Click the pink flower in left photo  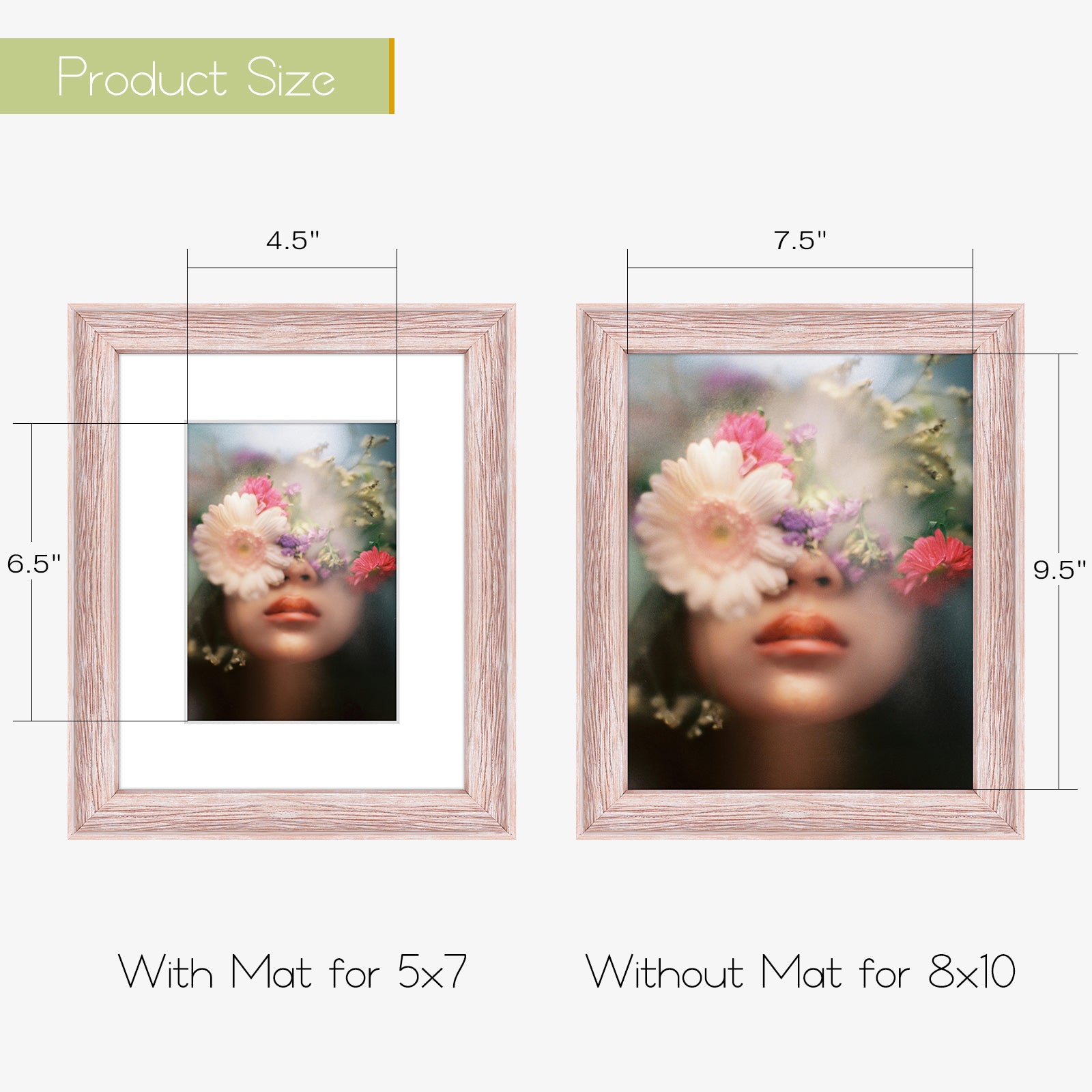263,493
